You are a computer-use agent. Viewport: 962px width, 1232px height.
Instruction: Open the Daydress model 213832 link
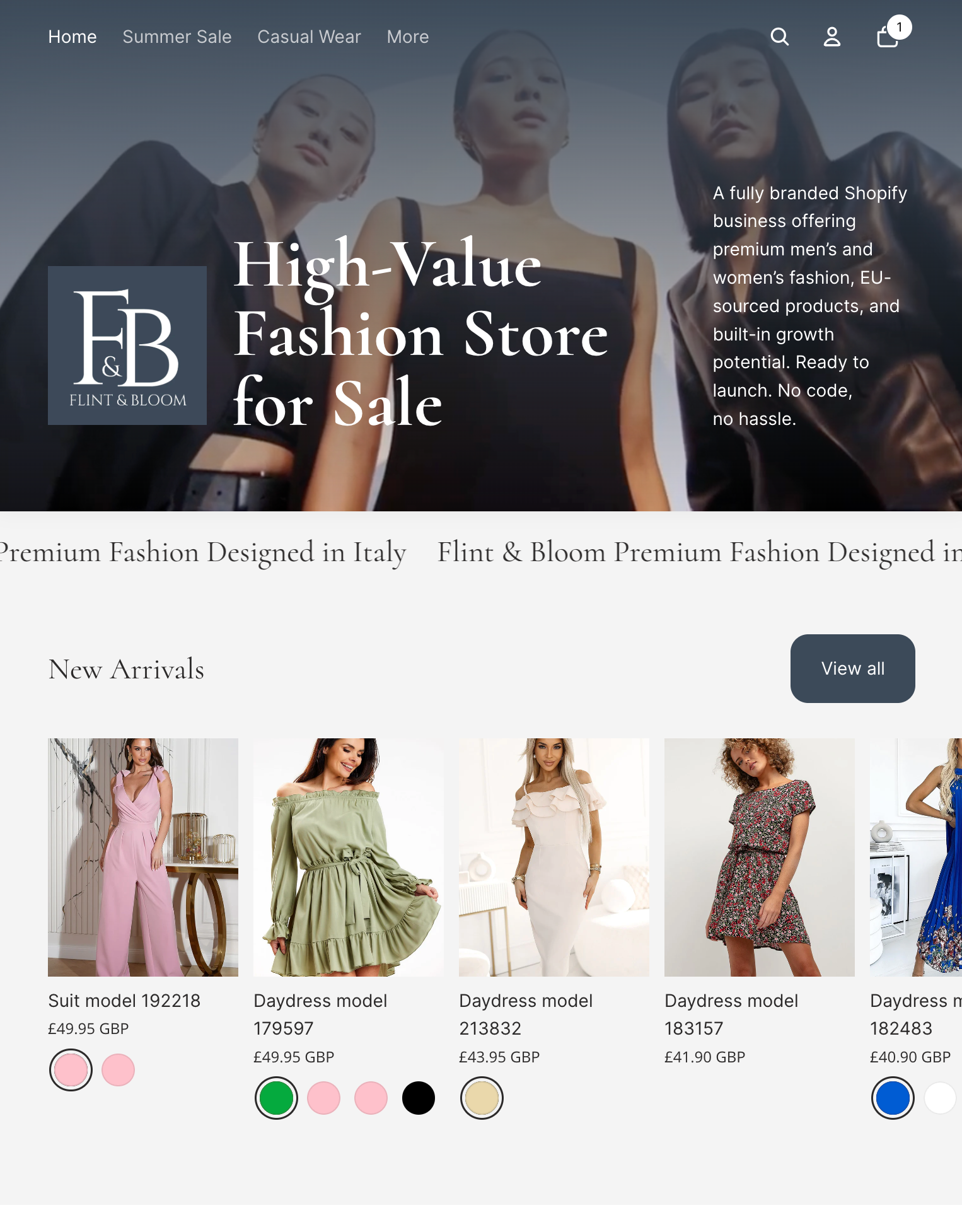click(x=526, y=1014)
